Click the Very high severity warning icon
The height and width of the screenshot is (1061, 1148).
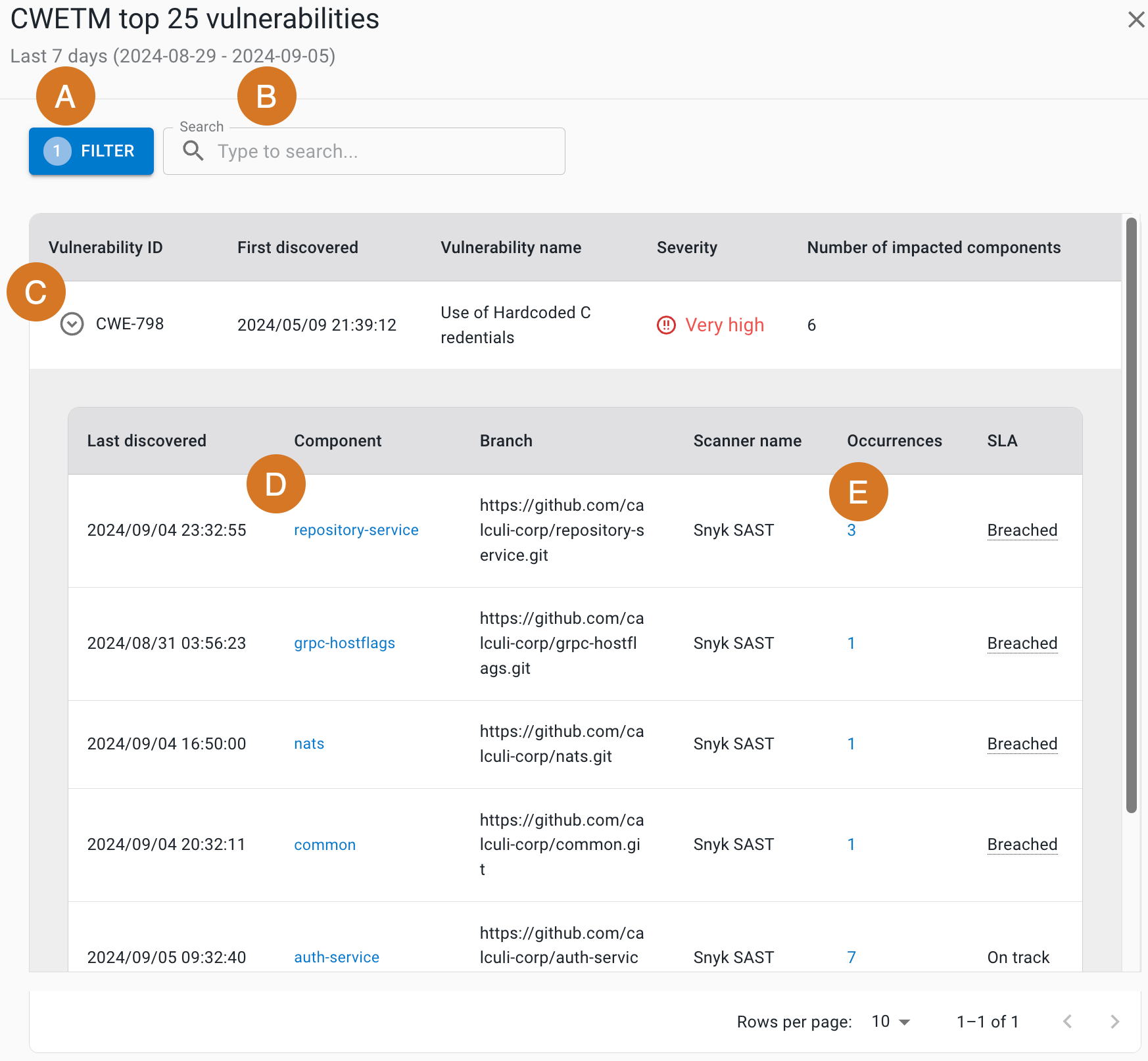point(666,325)
